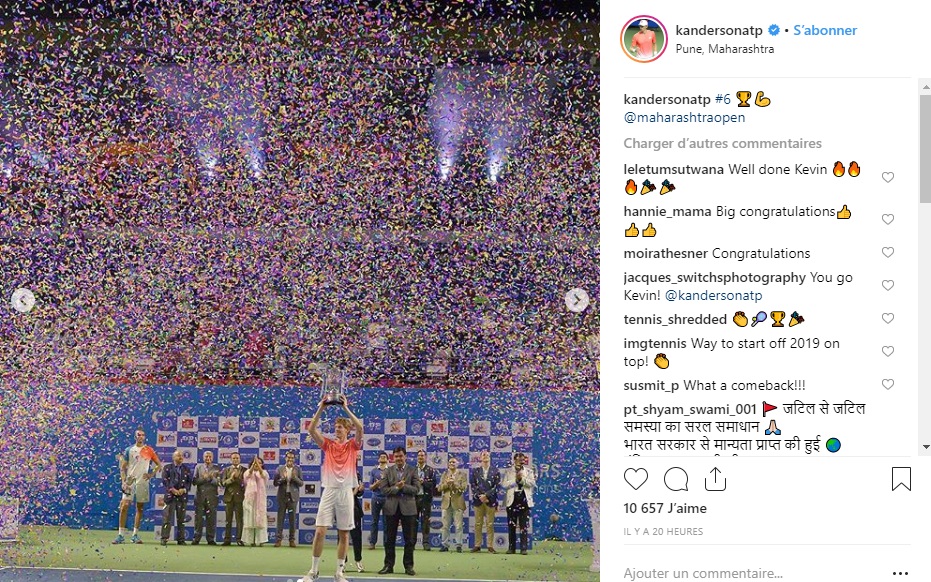The width and height of the screenshot is (931, 582).
Task: Share the post via share icon
Action: pos(715,479)
